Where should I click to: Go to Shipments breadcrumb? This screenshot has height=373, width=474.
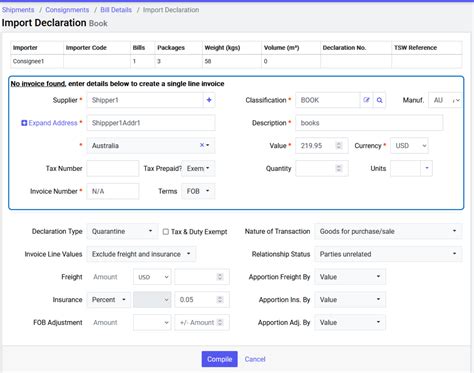coord(18,10)
